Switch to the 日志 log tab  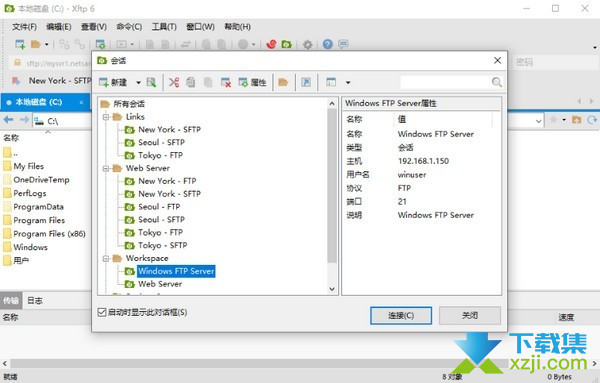pyautogui.click(x=35, y=301)
